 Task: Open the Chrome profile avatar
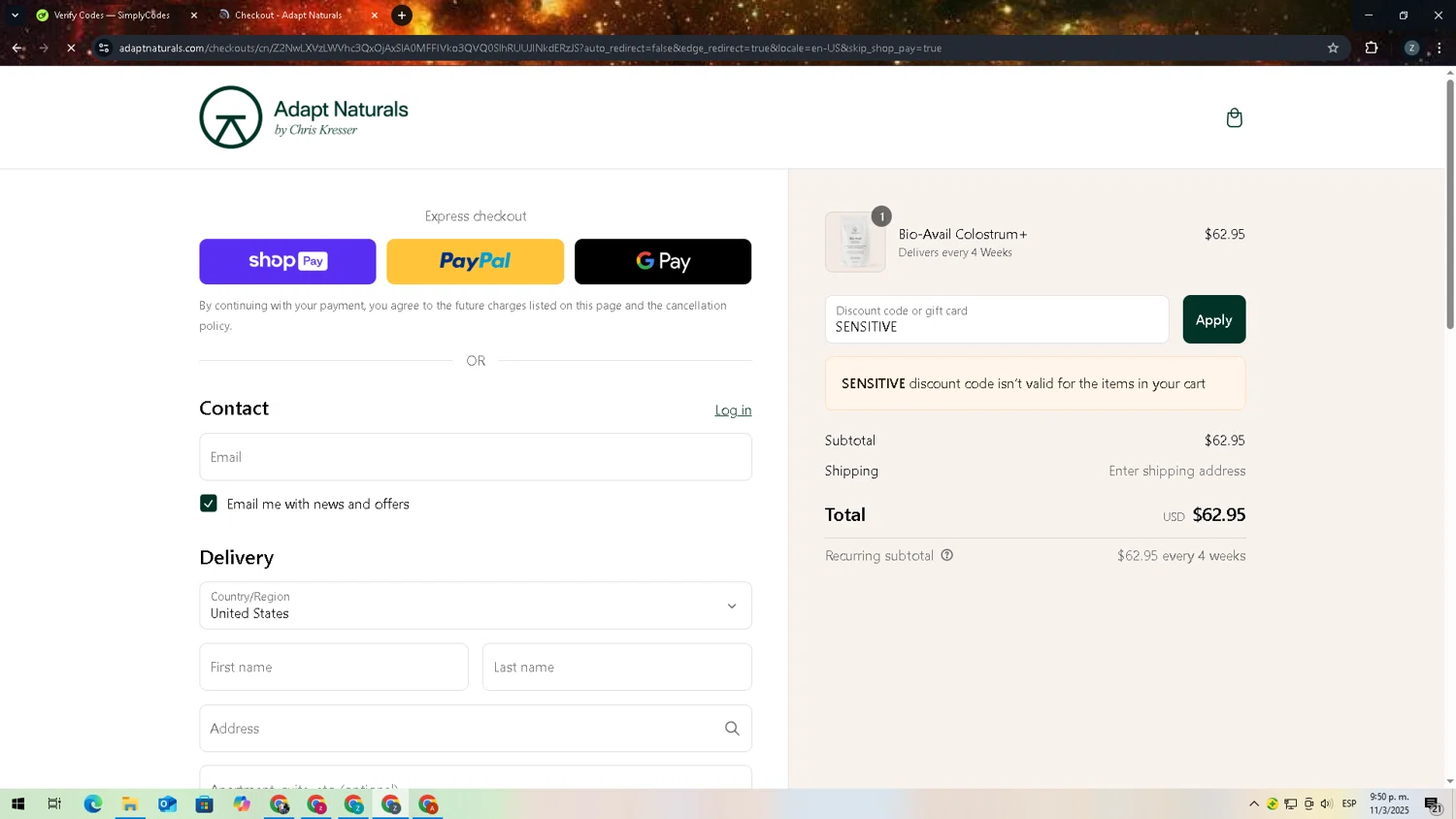(1411, 48)
